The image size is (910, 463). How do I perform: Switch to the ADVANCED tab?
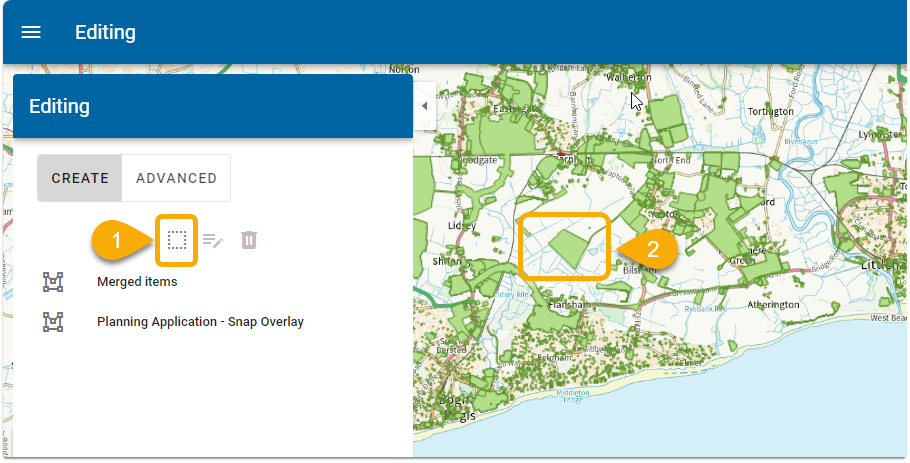[176, 178]
